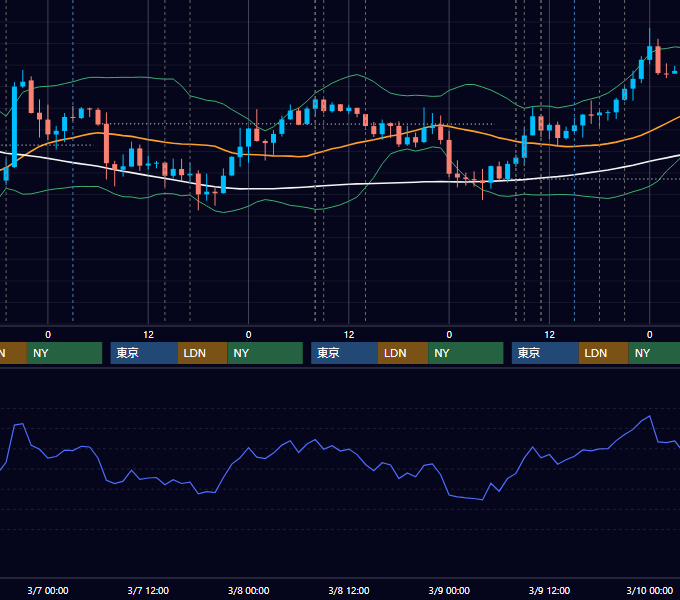Click the '3/7 00:00' date label
Image resolution: width=680 pixels, height=600 pixels.
point(48,590)
